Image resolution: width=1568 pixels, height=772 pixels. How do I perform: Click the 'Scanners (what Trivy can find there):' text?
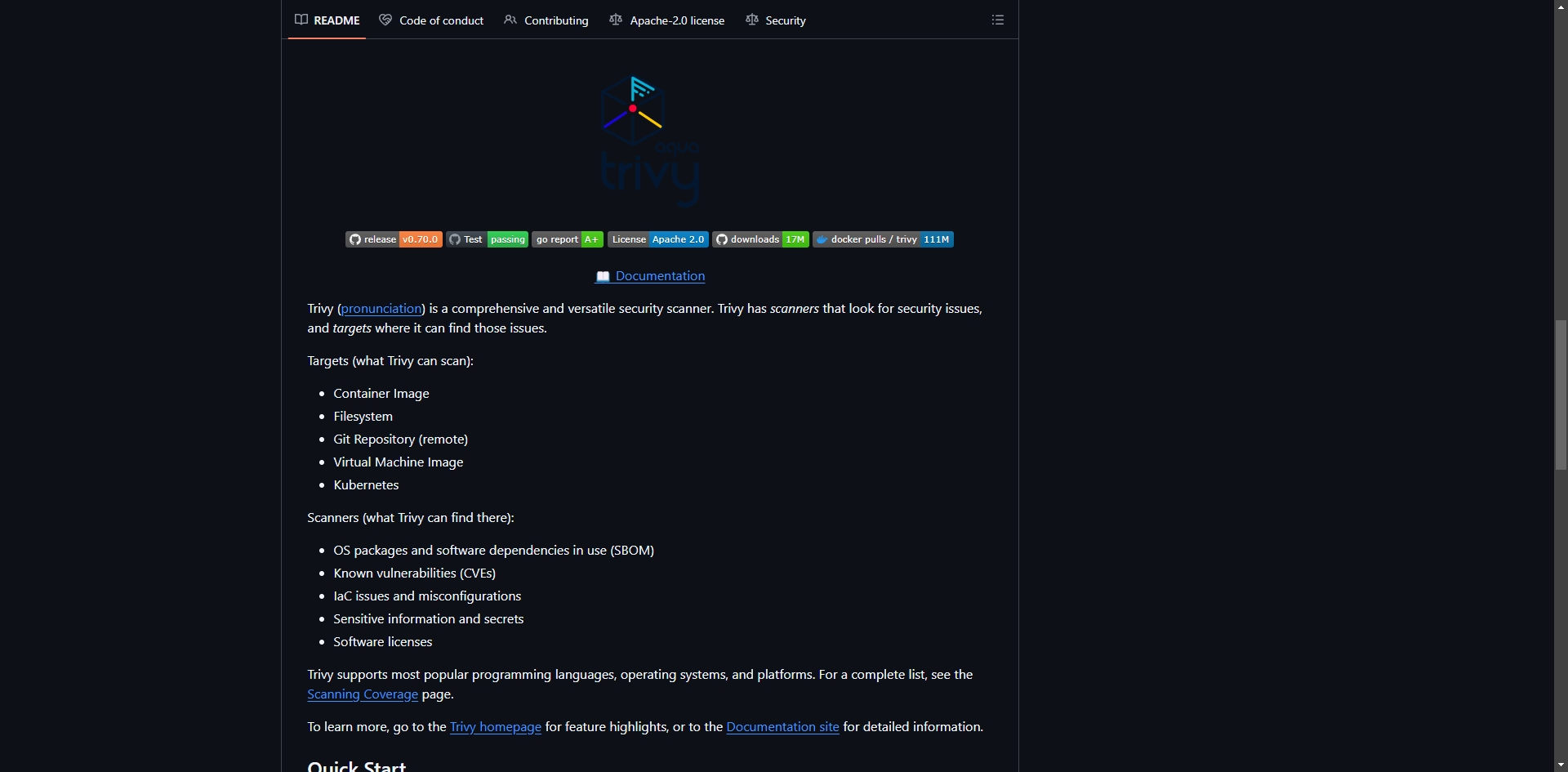pos(411,518)
